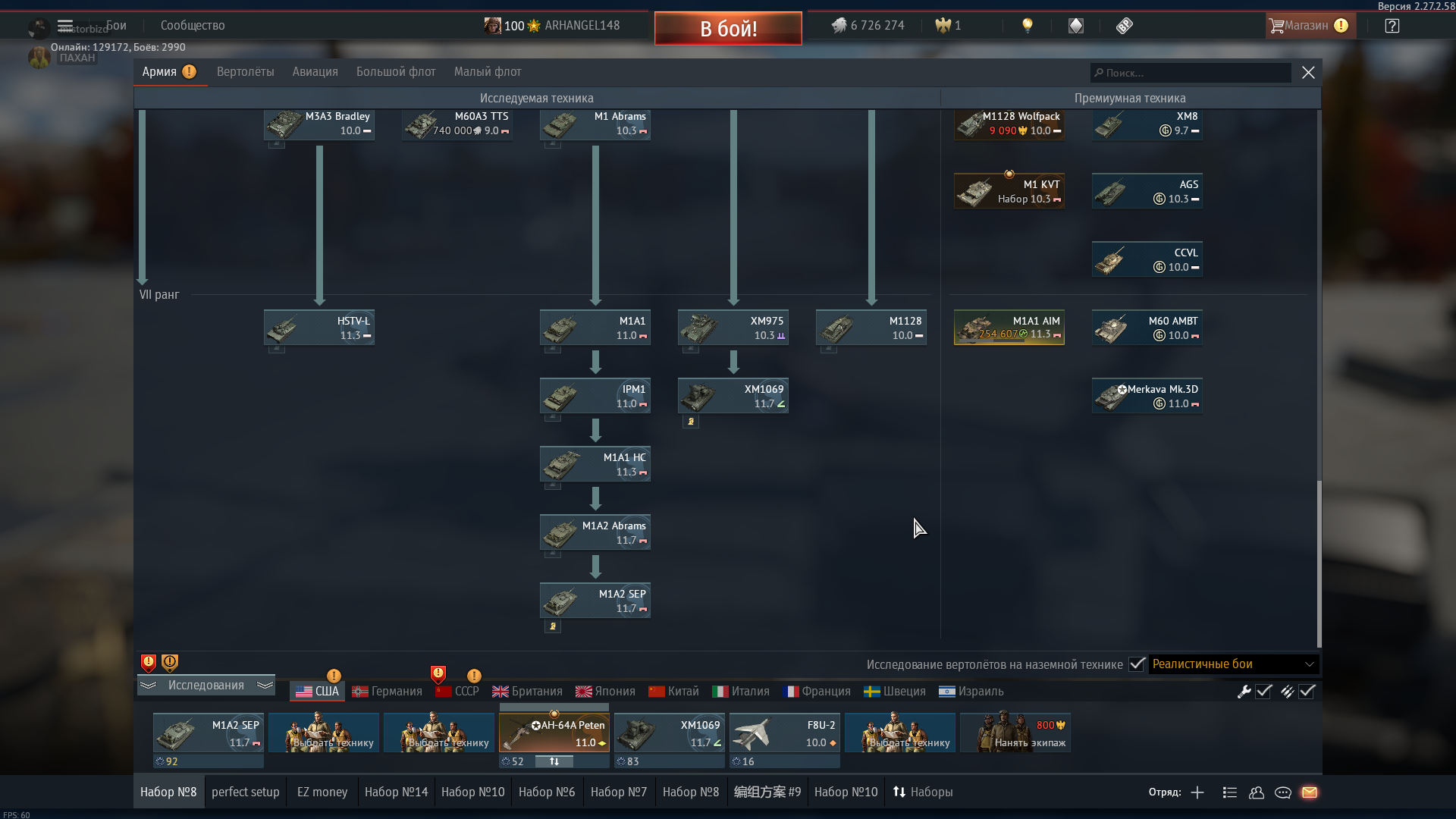This screenshot has width=1456, height=819.
Task: Select the M60A3 TTS vehicle
Action: point(457,124)
